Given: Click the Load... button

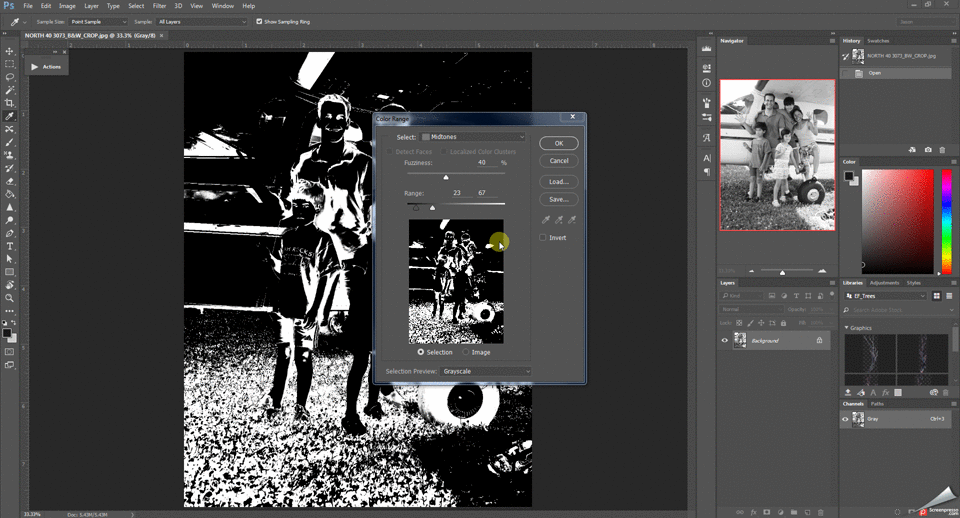Looking at the screenshot, I should (558, 181).
